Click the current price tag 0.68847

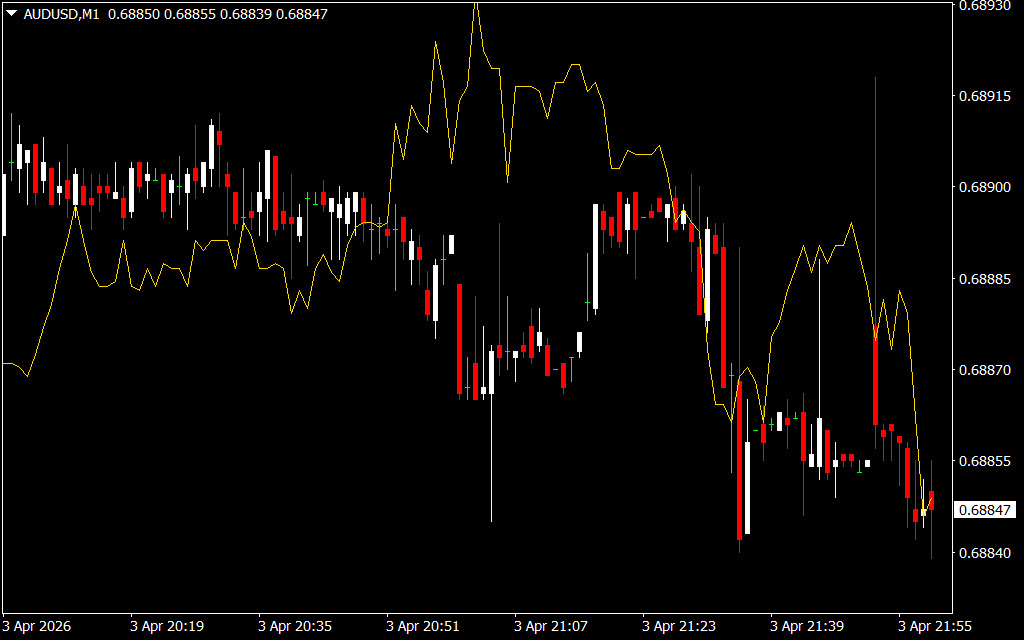(985, 510)
